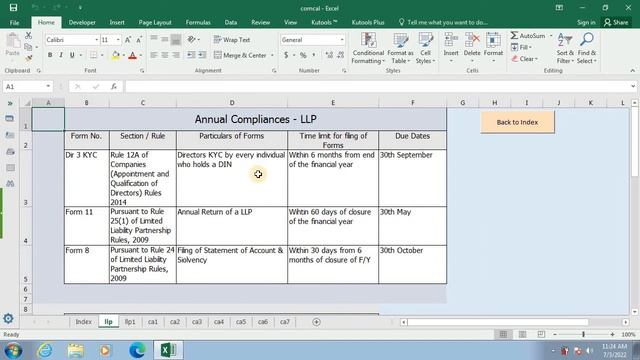Image resolution: width=640 pixels, height=360 pixels.
Task: Collapse the ribbon with the chevron
Action: click(632, 71)
